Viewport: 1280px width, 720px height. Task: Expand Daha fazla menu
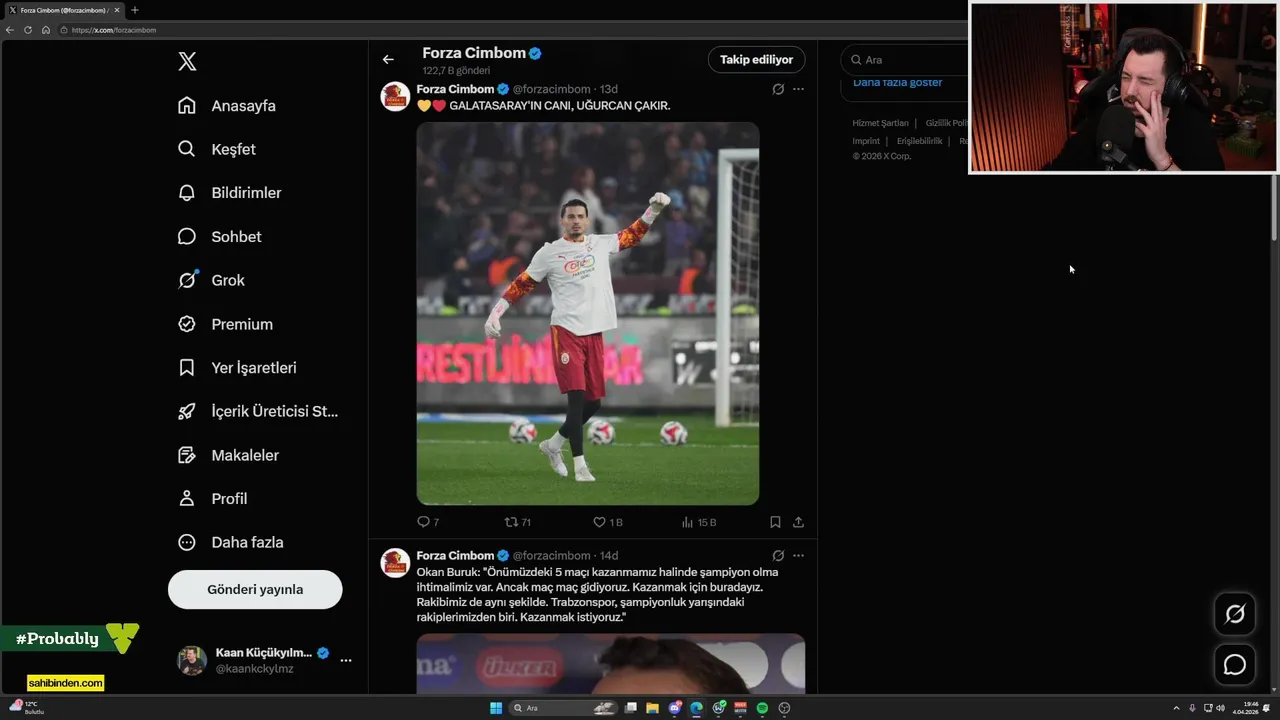pyautogui.click(x=231, y=542)
